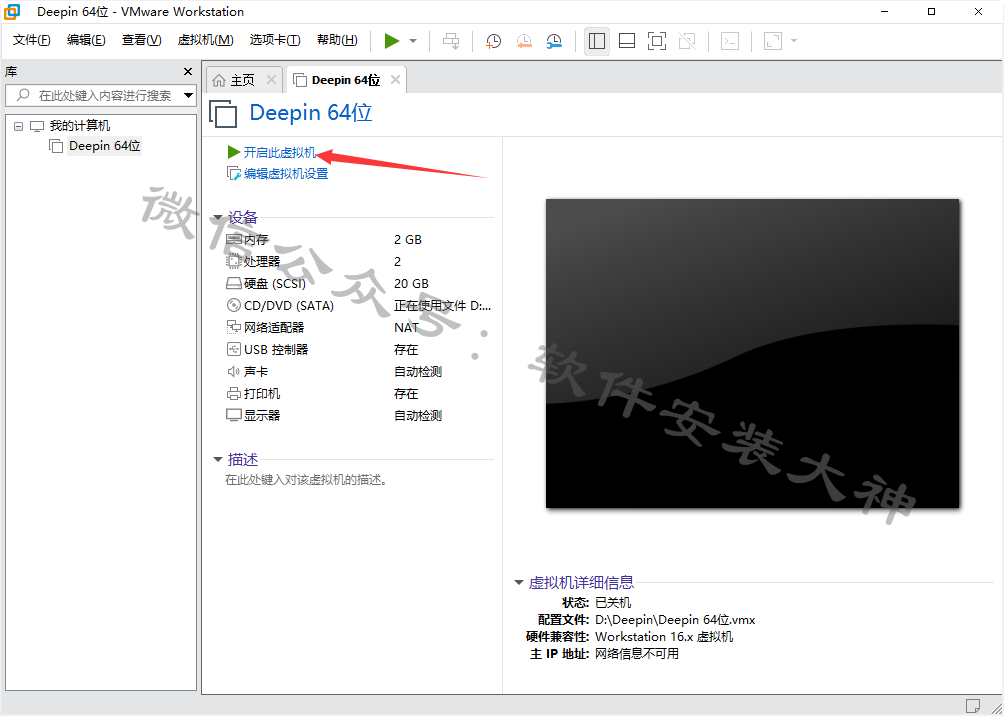Collapse the 设备 section
Image resolution: width=1004 pixels, height=716 pixels.
coord(218,218)
